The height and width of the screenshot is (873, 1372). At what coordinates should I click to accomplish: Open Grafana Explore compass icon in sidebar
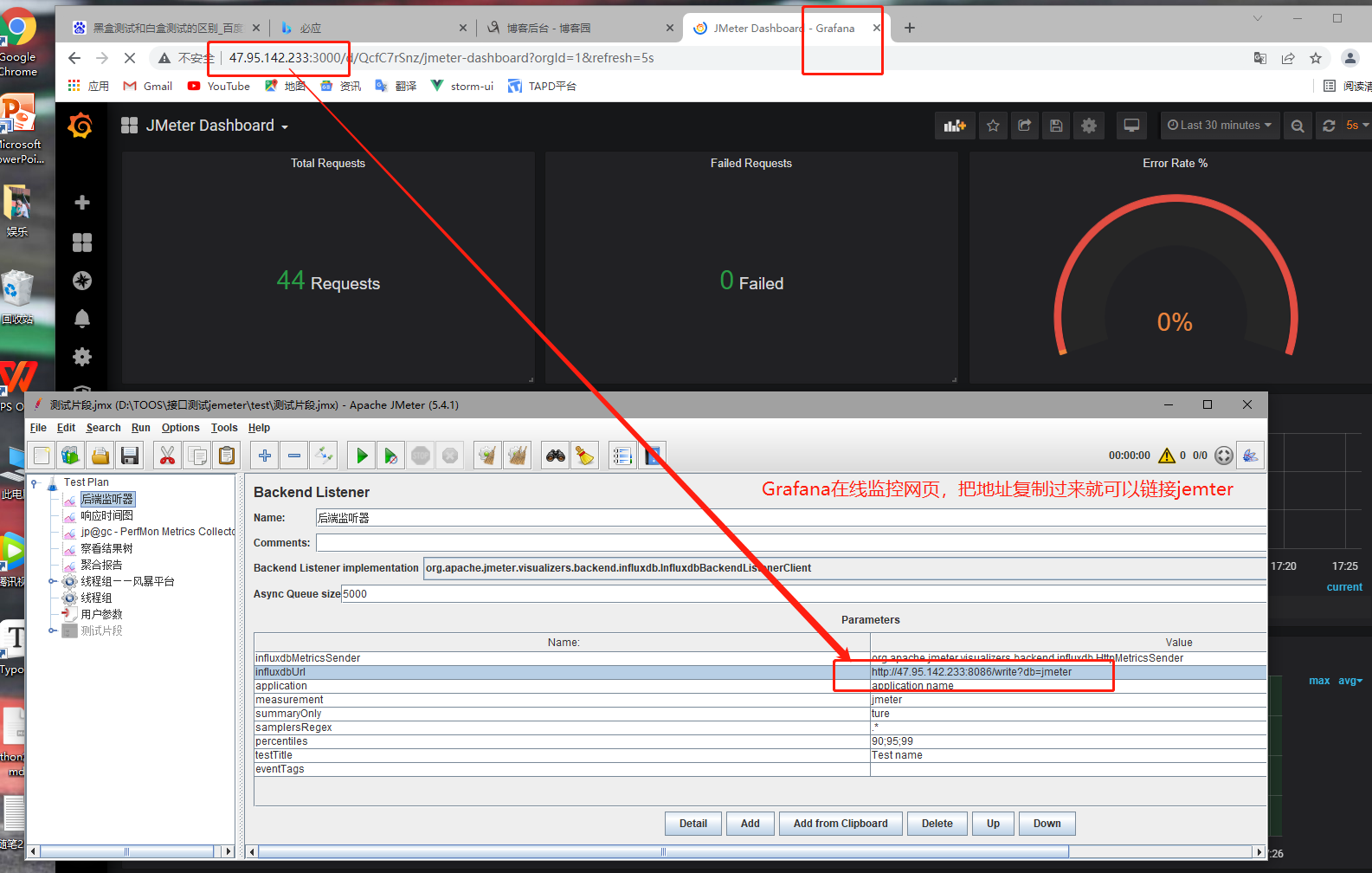(x=82, y=281)
